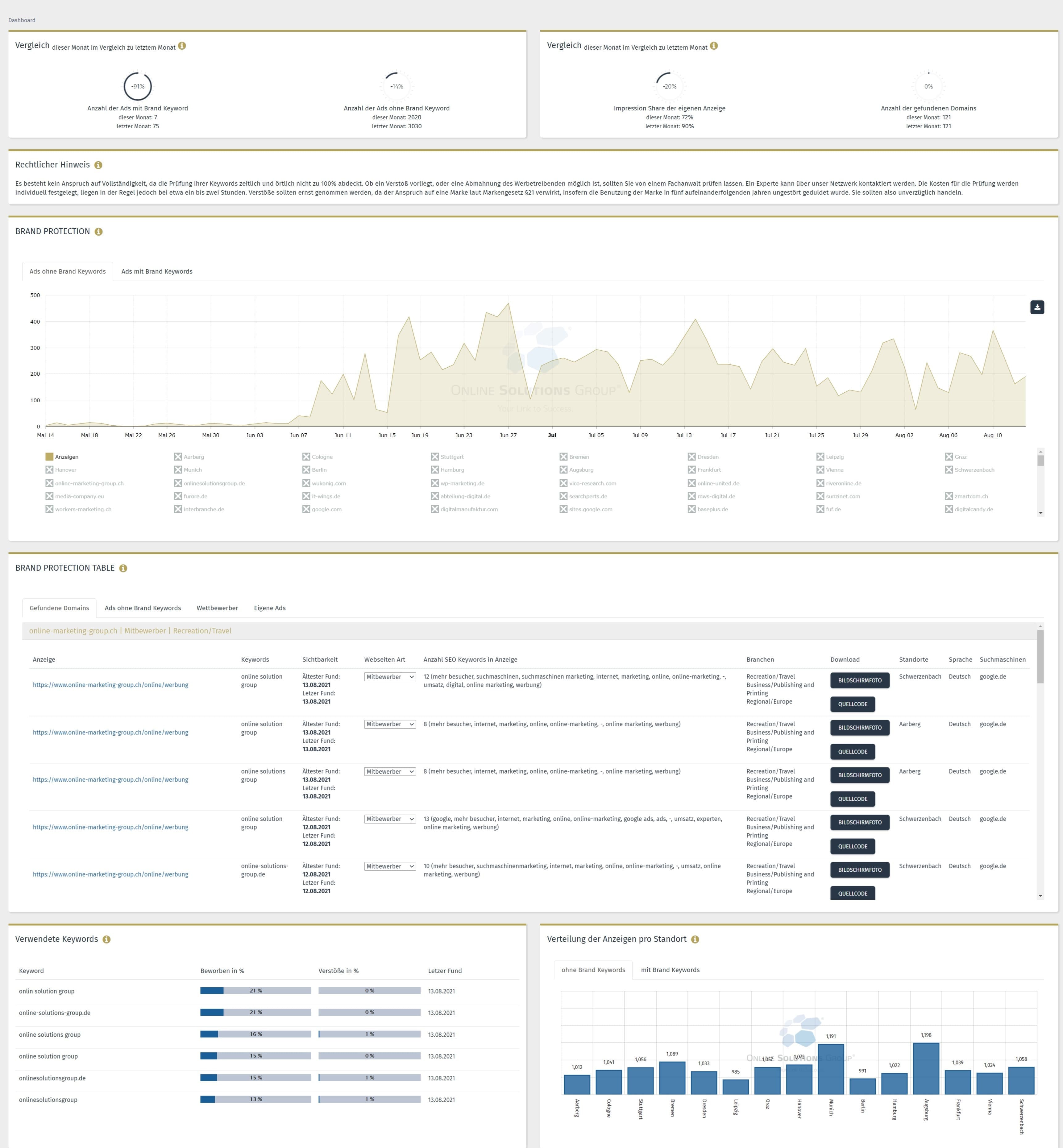Viewport: 1063px width, 1148px height.
Task: Select Gefundene Domains table tab
Action: 59,608
